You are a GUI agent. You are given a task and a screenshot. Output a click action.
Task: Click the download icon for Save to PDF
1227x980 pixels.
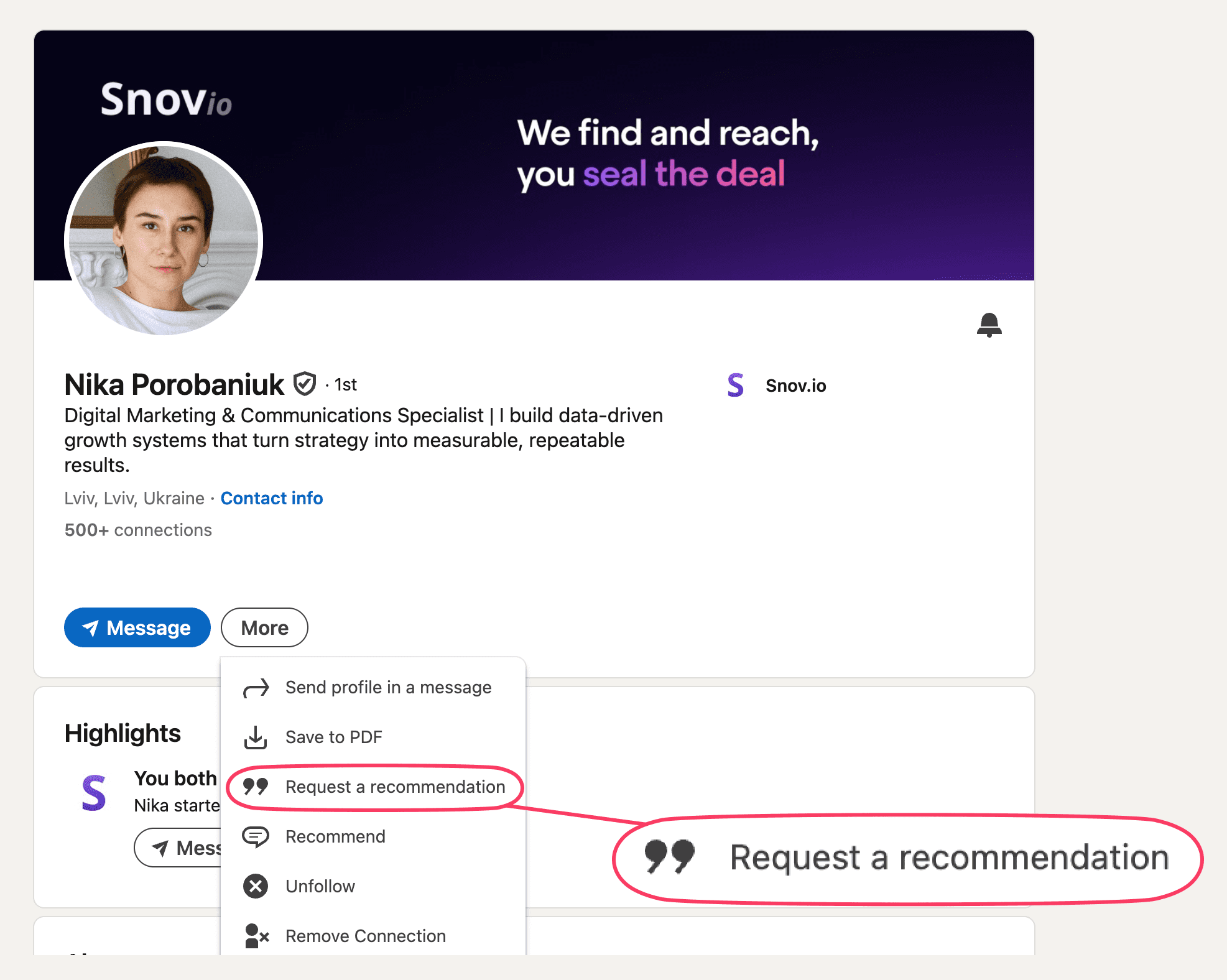click(256, 737)
